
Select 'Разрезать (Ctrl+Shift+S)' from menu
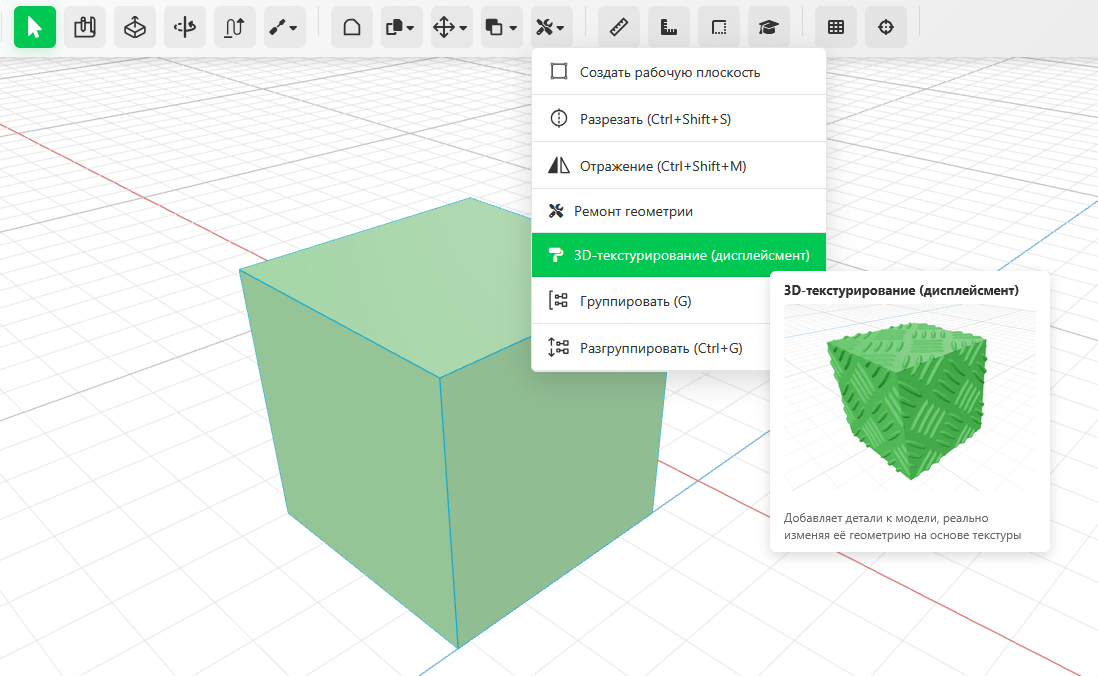[679, 118]
